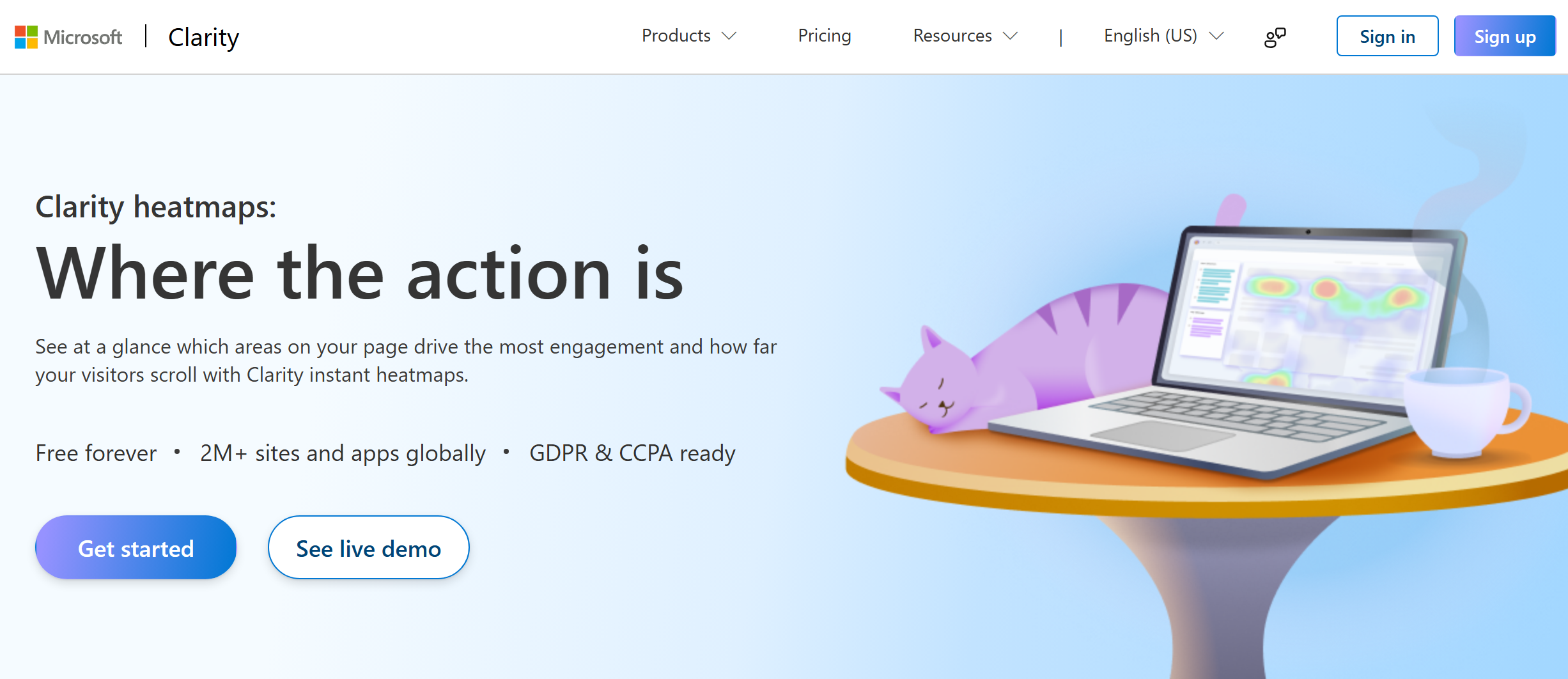Expand the Resources menu
Screen dimensions: 1568x679
[965, 36]
